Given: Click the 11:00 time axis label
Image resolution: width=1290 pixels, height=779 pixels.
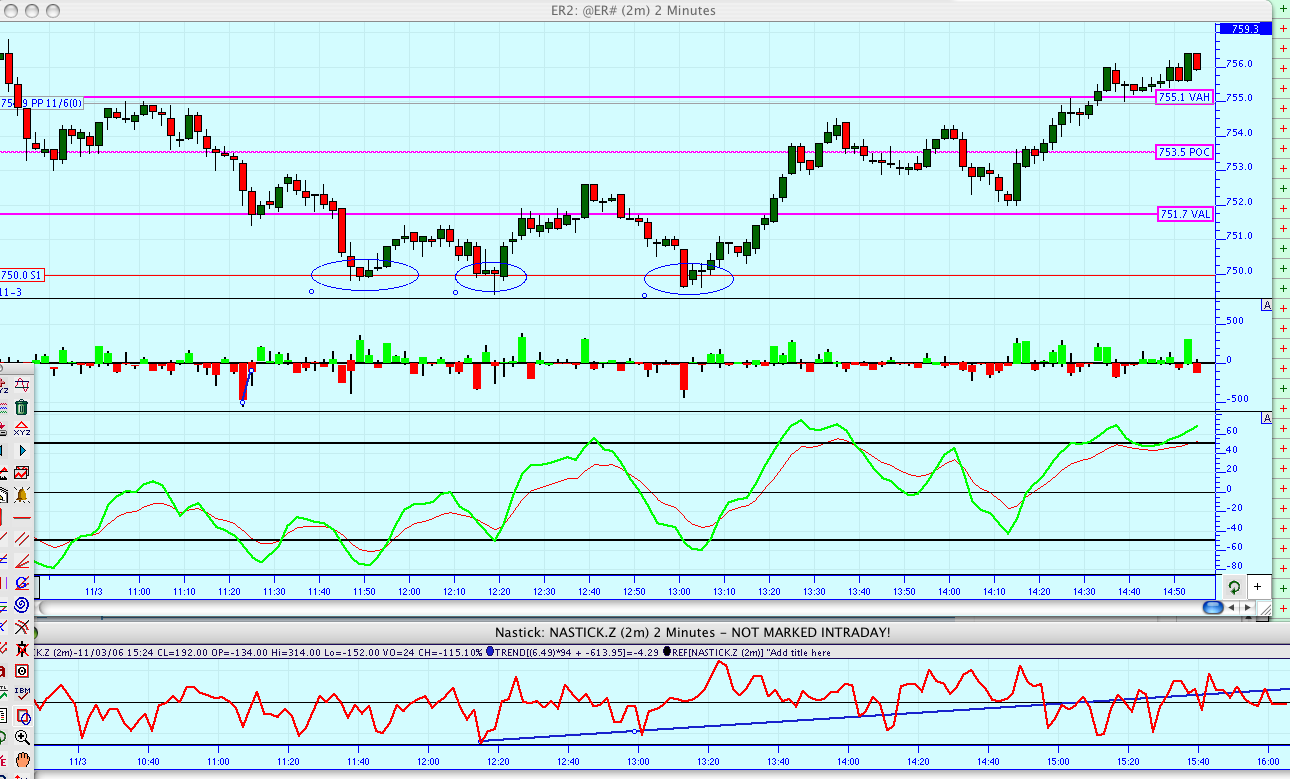Looking at the screenshot, I should [x=139, y=592].
